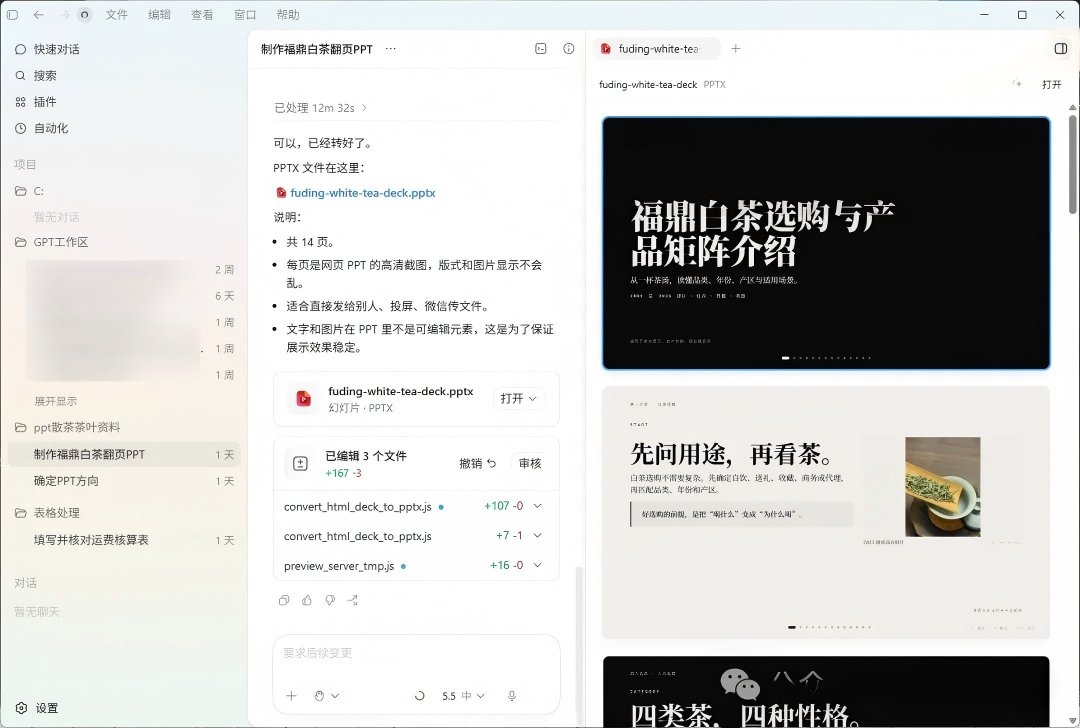
Task: Click the chat pane vertical scrollbar
Action: pos(579,644)
